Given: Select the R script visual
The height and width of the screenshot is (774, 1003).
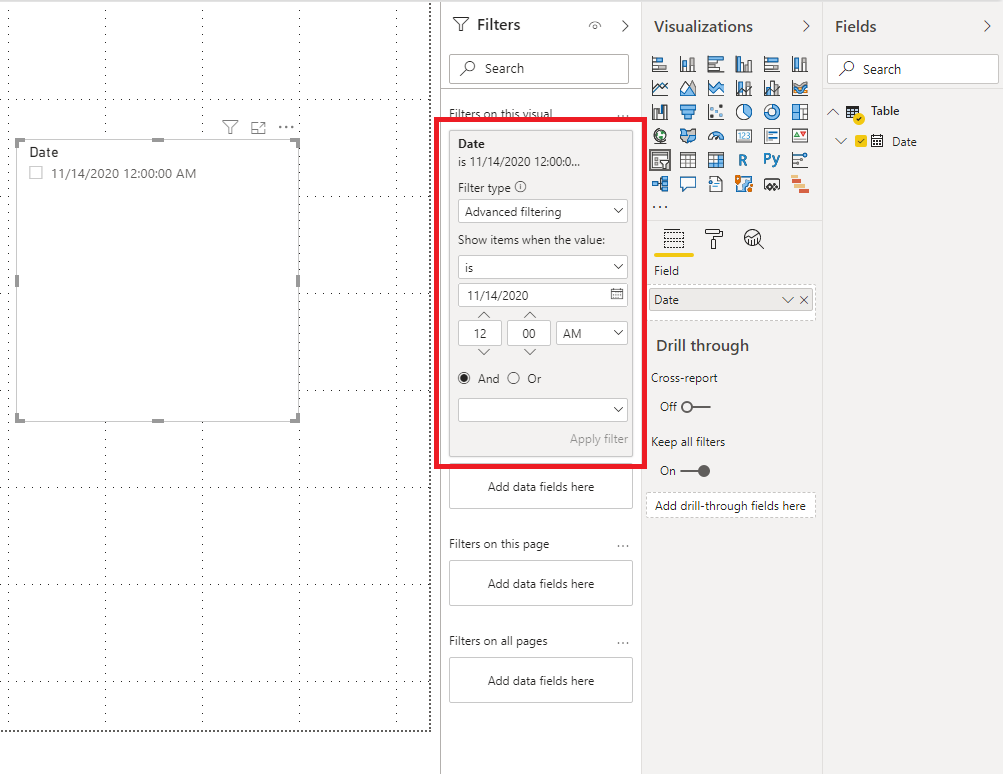Looking at the screenshot, I should 743,160.
